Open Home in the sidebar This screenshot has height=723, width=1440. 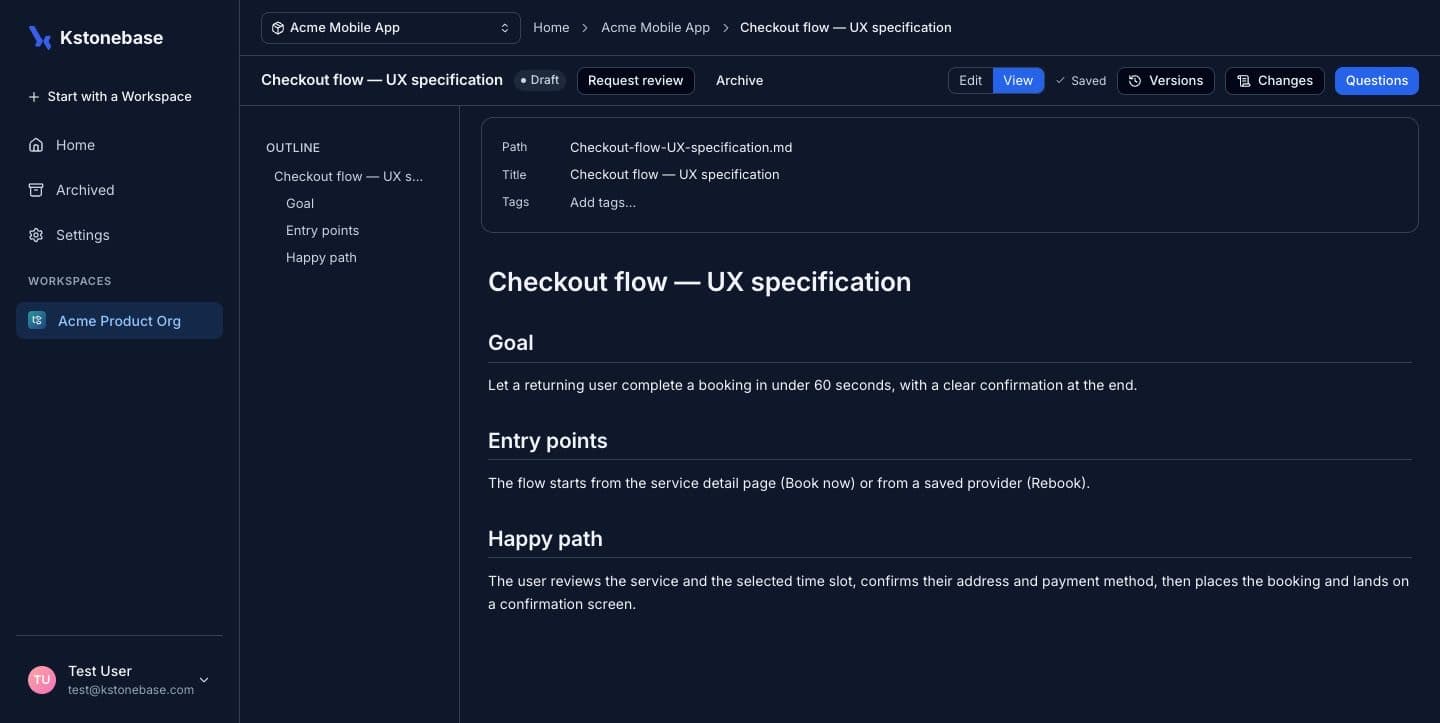(x=119, y=145)
